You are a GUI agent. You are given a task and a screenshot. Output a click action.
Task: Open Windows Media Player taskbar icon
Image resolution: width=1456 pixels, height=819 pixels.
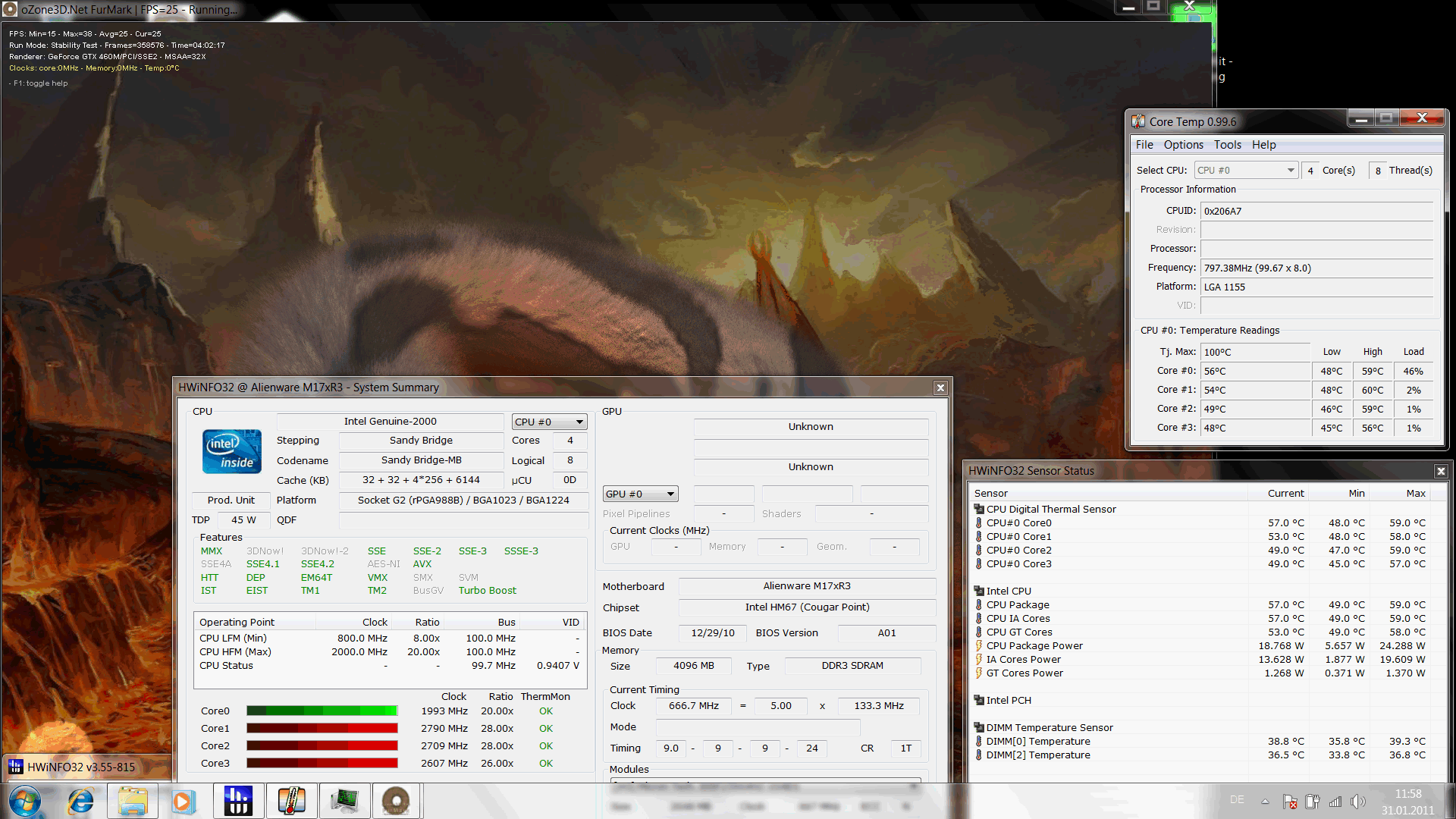point(183,801)
